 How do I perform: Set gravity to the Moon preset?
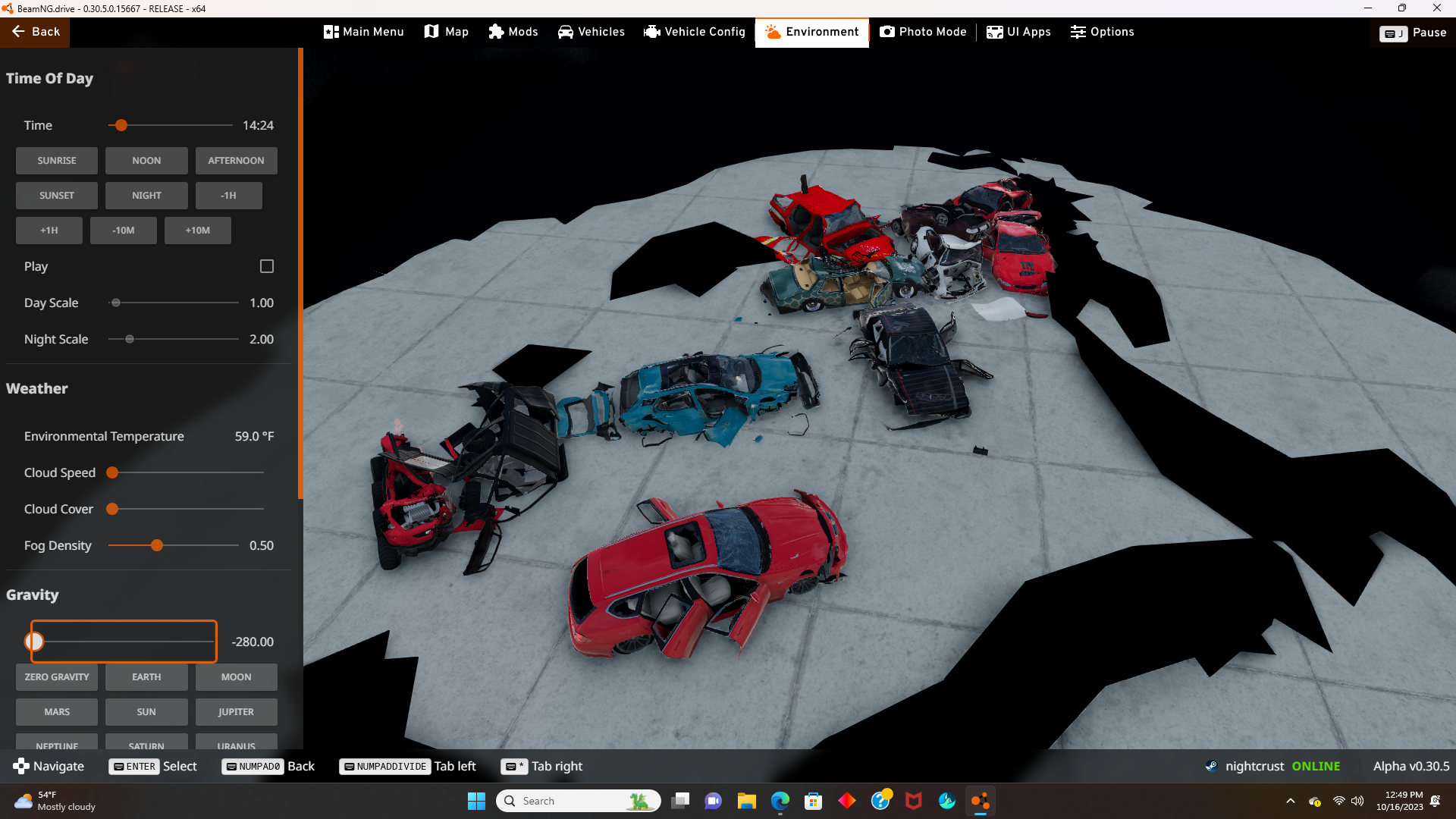point(236,677)
